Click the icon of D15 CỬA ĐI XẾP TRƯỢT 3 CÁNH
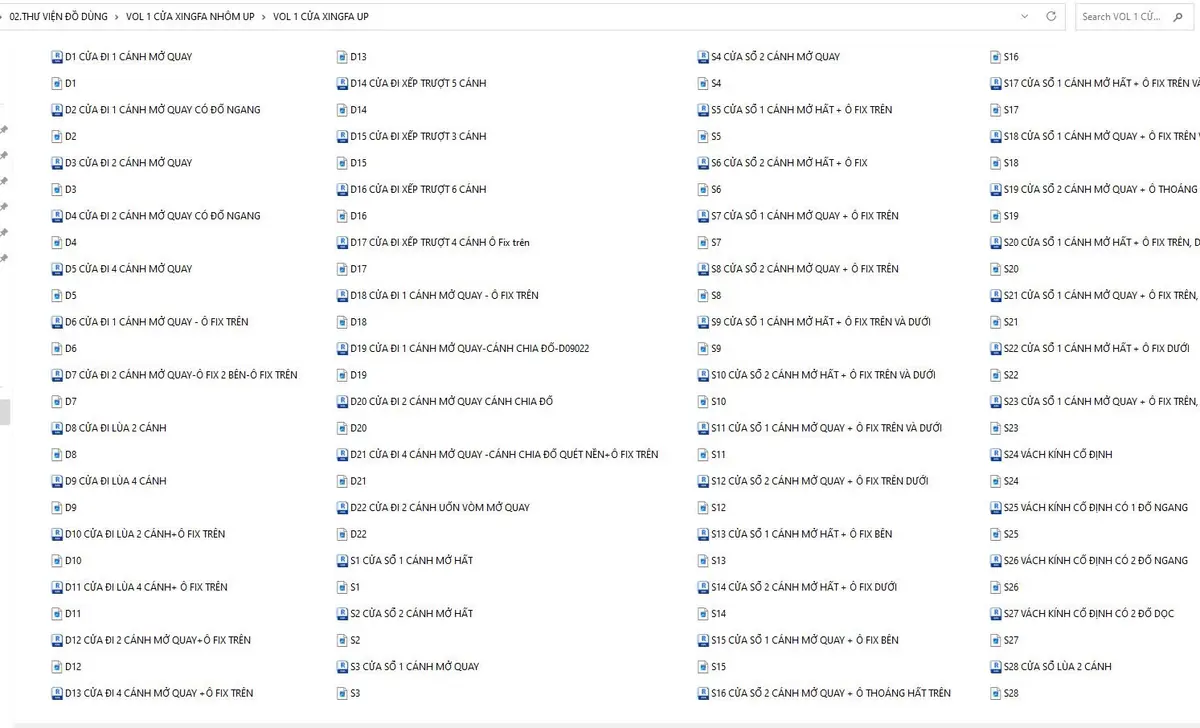Image resolution: width=1200 pixels, height=728 pixels. (x=343, y=136)
